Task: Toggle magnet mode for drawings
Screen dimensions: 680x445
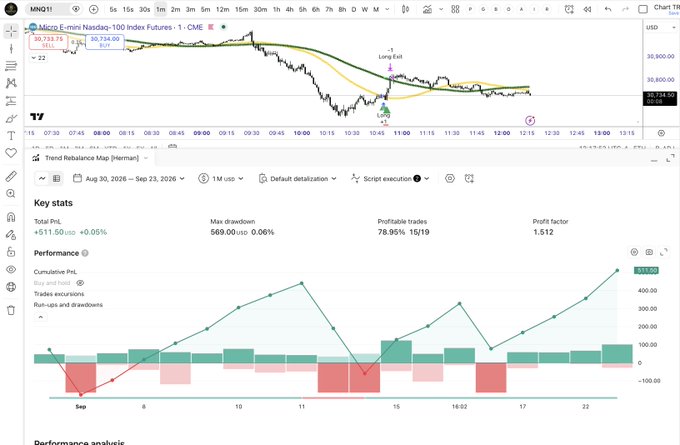Action: [x=11, y=217]
